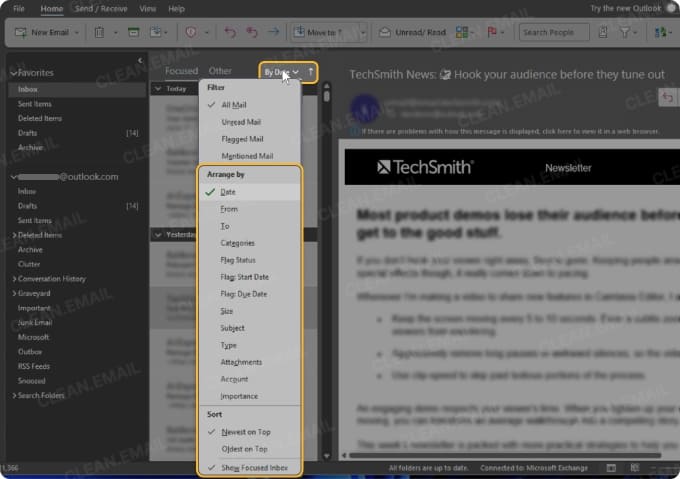The width and height of the screenshot is (680, 479).
Task: Click the green Archive icon in toolbar
Action: pyautogui.click(x=134, y=33)
